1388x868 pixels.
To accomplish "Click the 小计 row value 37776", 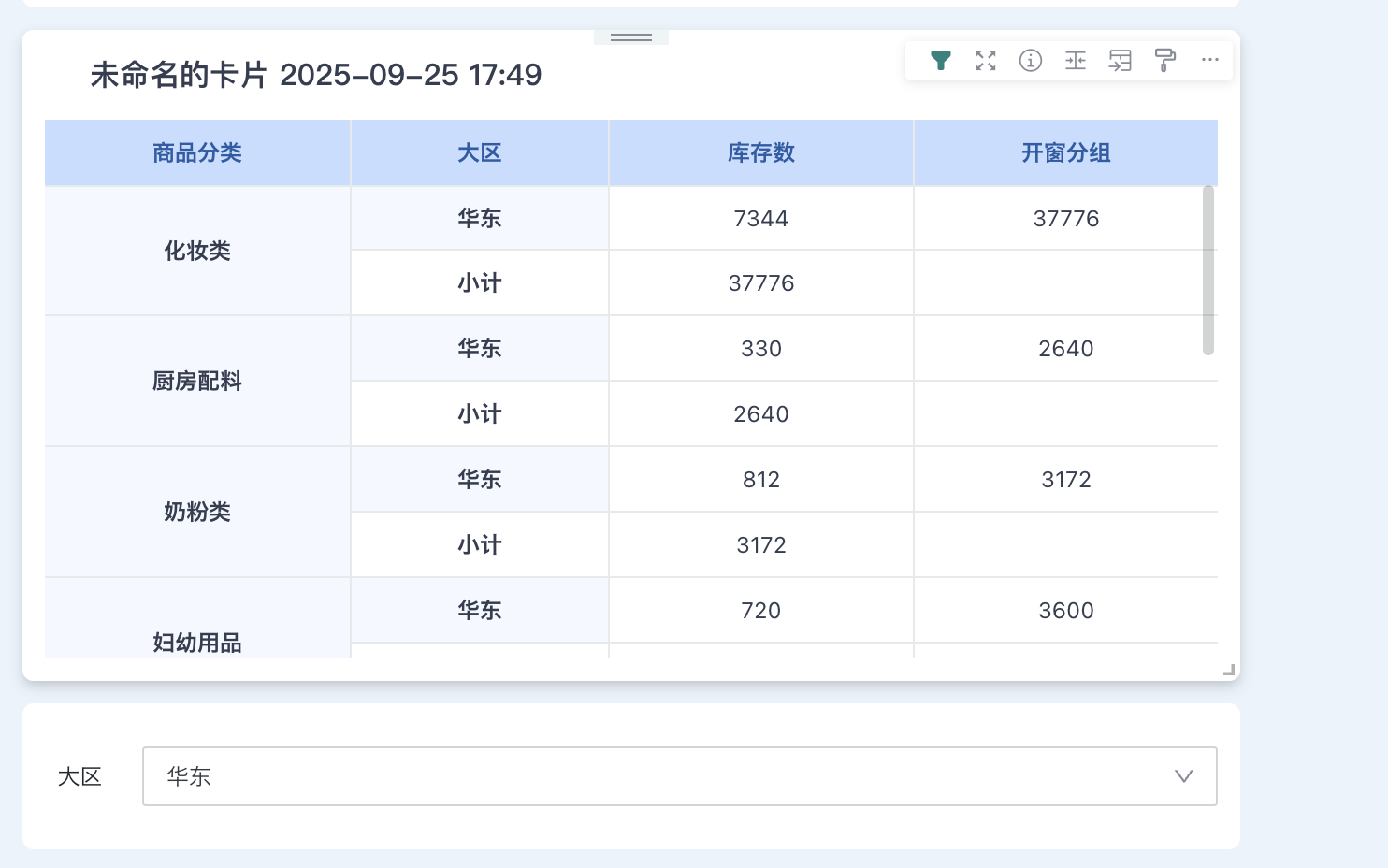I will tap(760, 282).
